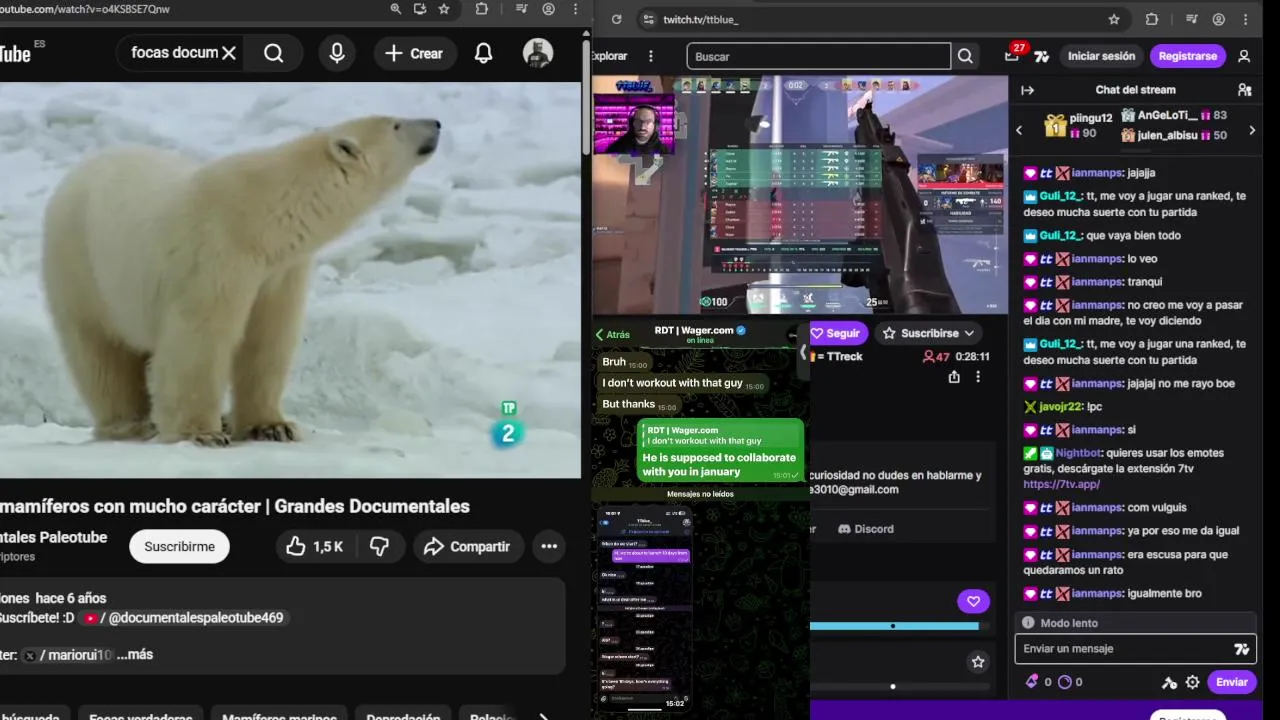1280x720 pixels.
Task: Open chat community members icon
Action: [1244, 90]
